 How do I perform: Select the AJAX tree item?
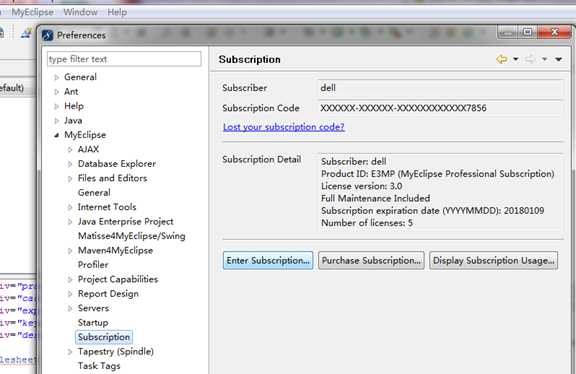(x=88, y=149)
